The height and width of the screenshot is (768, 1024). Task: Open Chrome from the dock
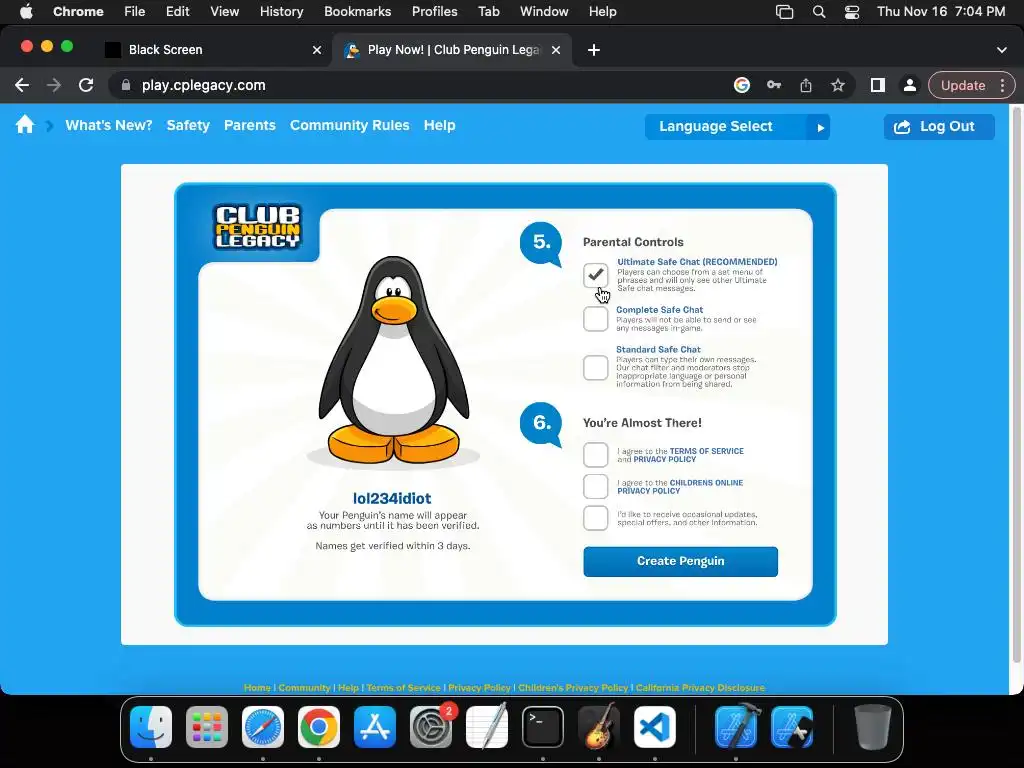[x=319, y=727]
